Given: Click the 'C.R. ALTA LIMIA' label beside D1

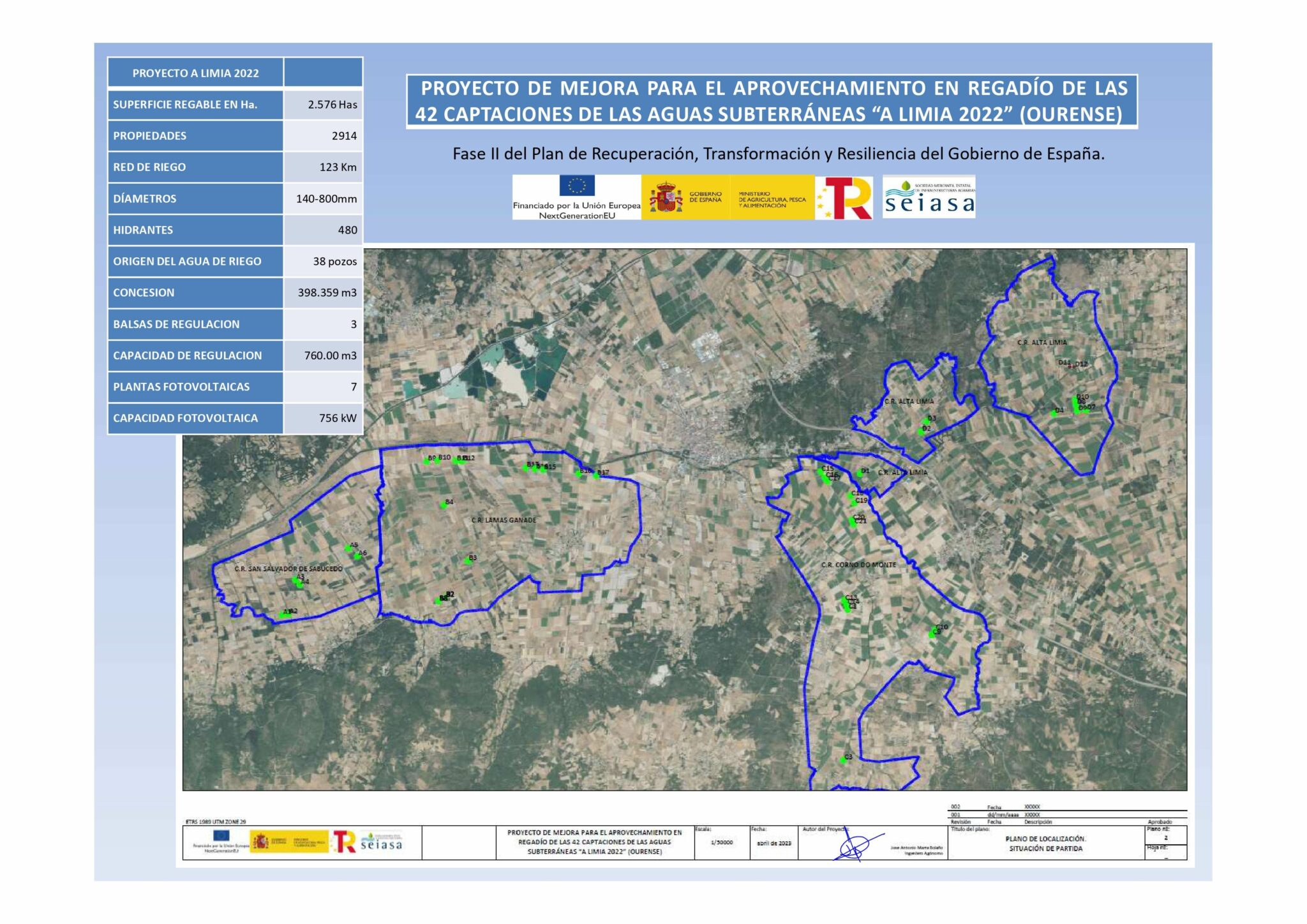Looking at the screenshot, I should click(x=902, y=472).
